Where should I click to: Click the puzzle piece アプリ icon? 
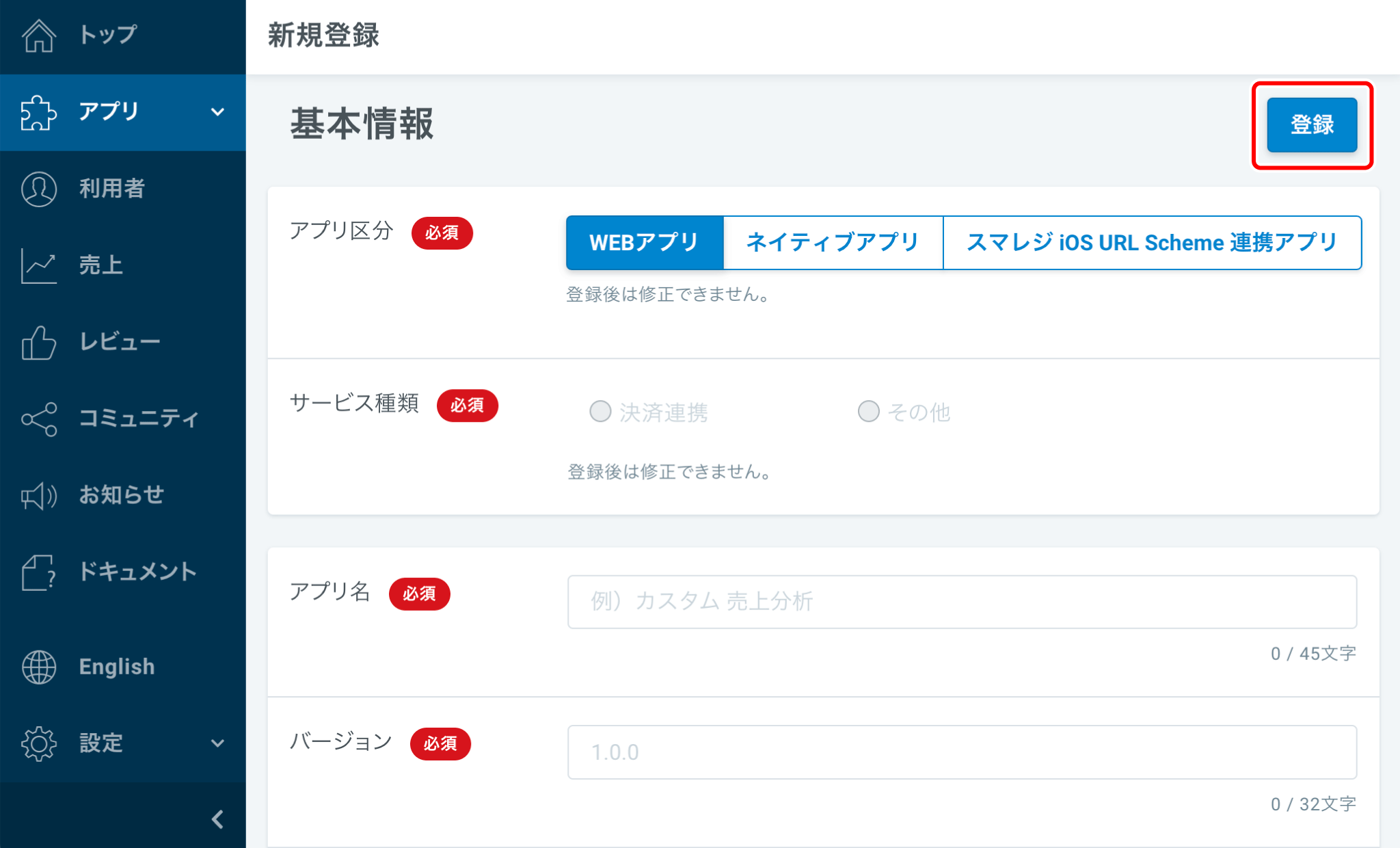coord(39,112)
